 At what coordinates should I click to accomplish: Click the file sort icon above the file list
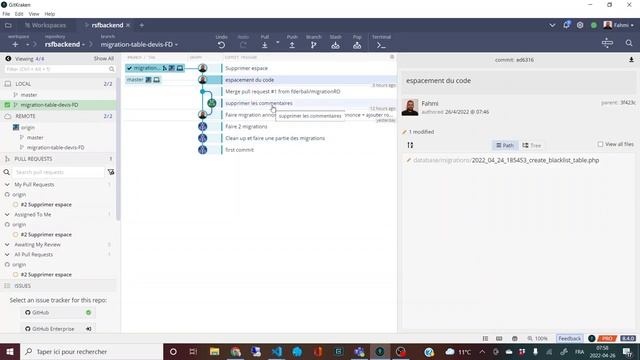click(410, 145)
